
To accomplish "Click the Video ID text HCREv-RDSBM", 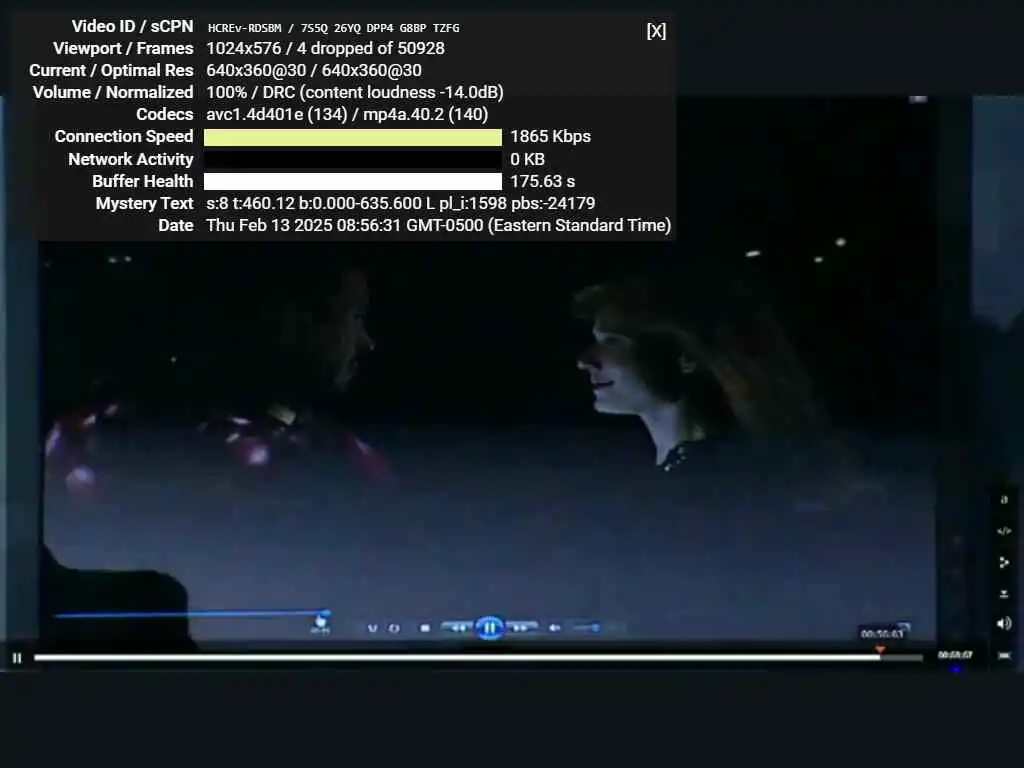I will pyautogui.click(x=244, y=28).
